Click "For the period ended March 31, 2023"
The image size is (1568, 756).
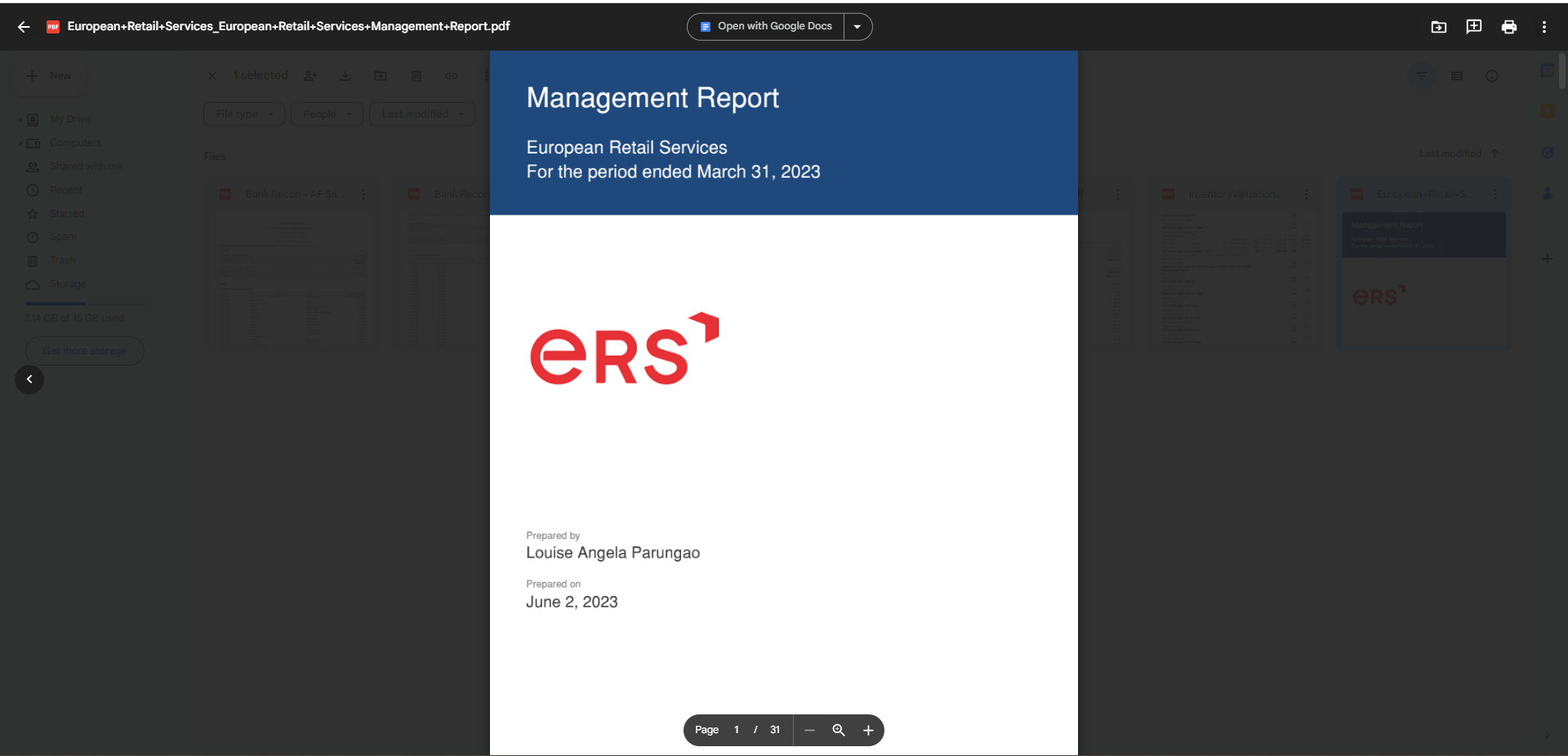point(673,171)
